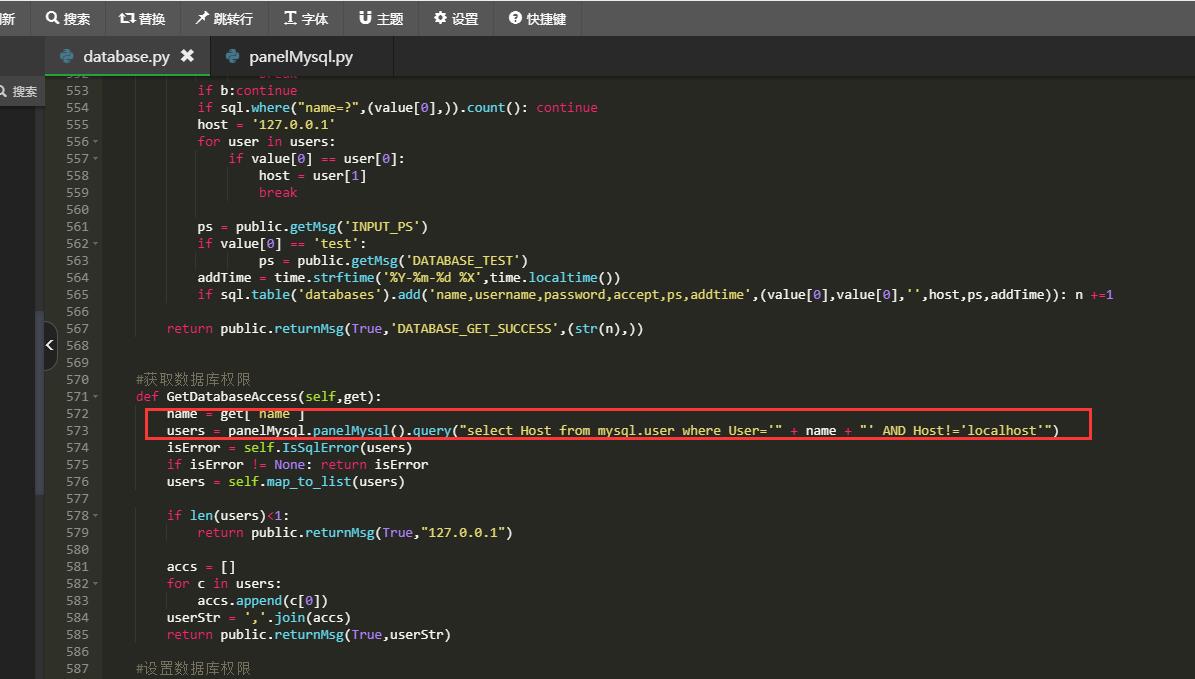
Task: Click line number 565 in gutter
Action: tap(77, 295)
